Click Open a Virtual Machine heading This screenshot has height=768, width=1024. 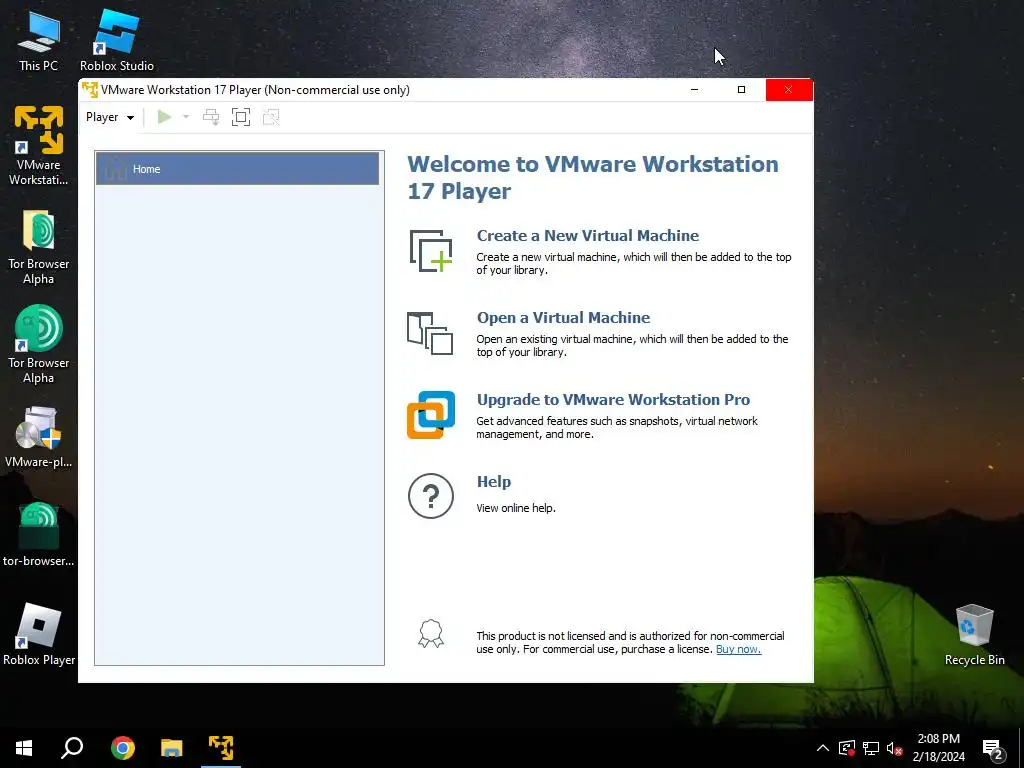pyautogui.click(x=564, y=318)
